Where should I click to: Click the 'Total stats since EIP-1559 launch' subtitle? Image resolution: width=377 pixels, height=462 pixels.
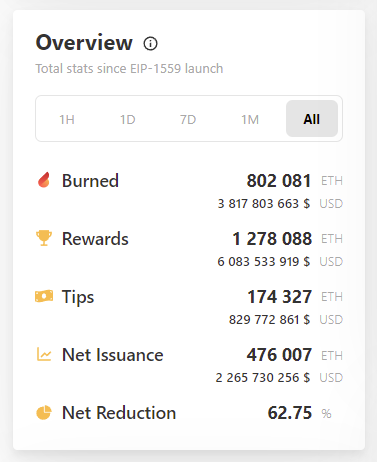click(129, 69)
